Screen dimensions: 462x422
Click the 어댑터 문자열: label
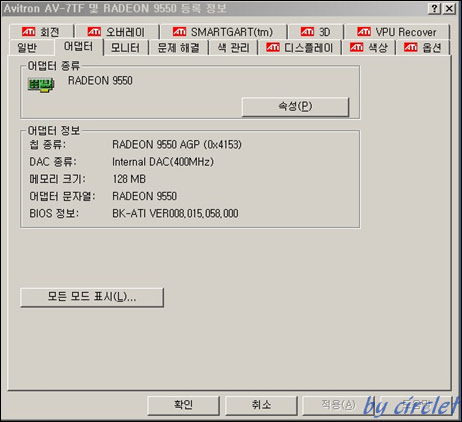pyautogui.click(x=62, y=196)
